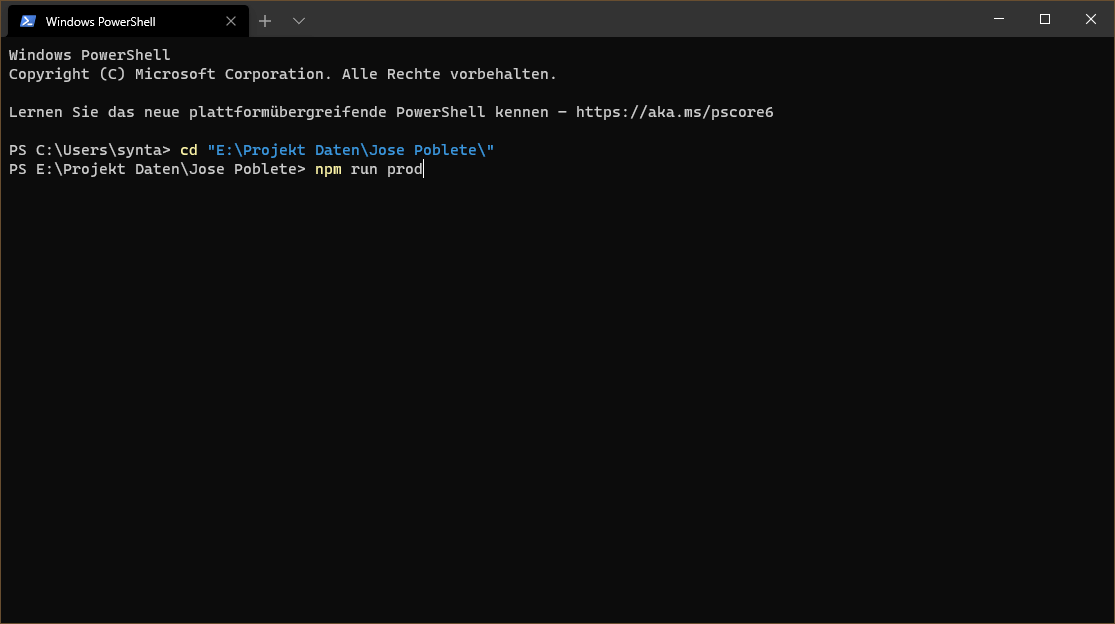Image resolution: width=1115 pixels, height=624 pixels.
Task: Click after "npm run prod" at the cursor
Action: [x=424, y=169]
